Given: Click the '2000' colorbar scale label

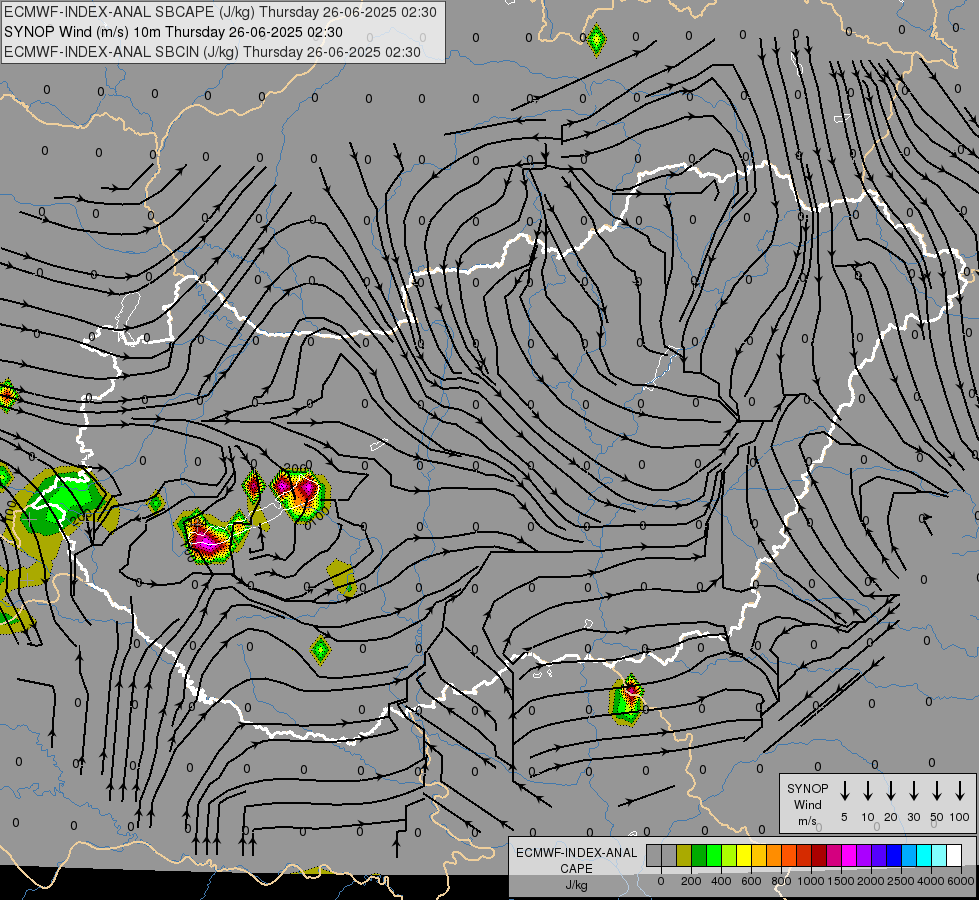Looking at the screenshot, I should pyautogui.click(x=871, y=881).
